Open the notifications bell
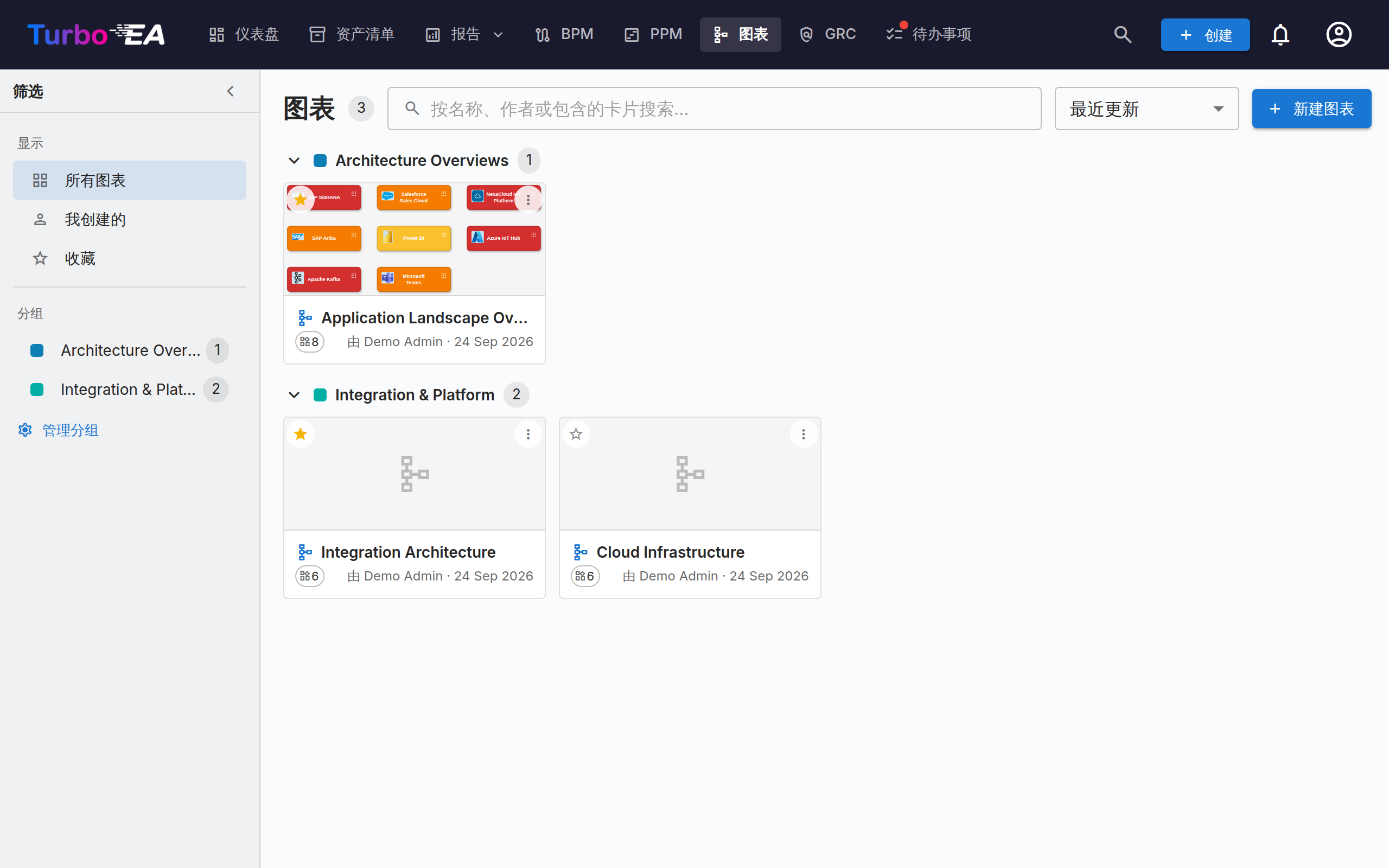 point(1280,34)
